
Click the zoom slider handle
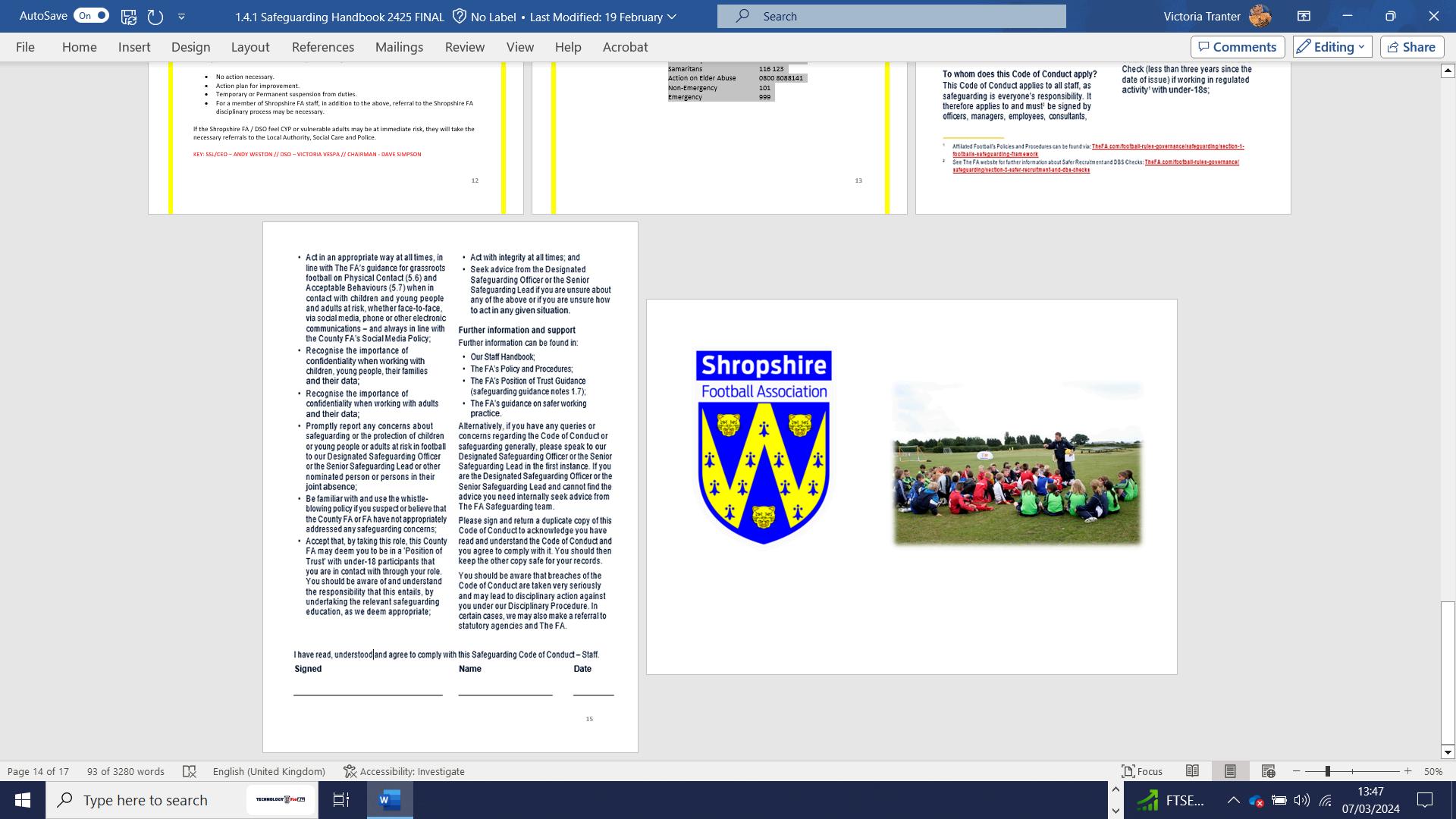click(1327, 771)
